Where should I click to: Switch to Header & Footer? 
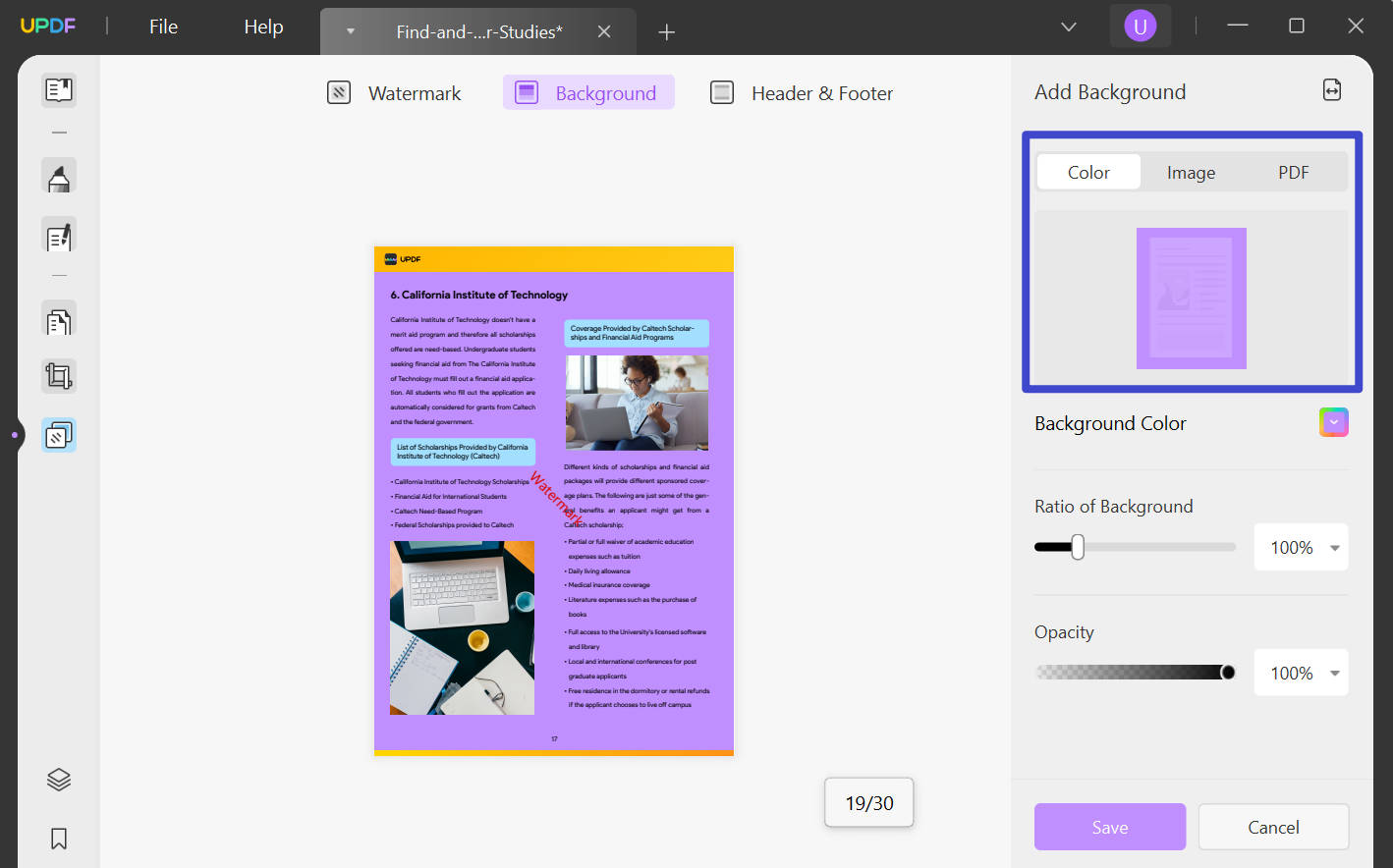801,92
